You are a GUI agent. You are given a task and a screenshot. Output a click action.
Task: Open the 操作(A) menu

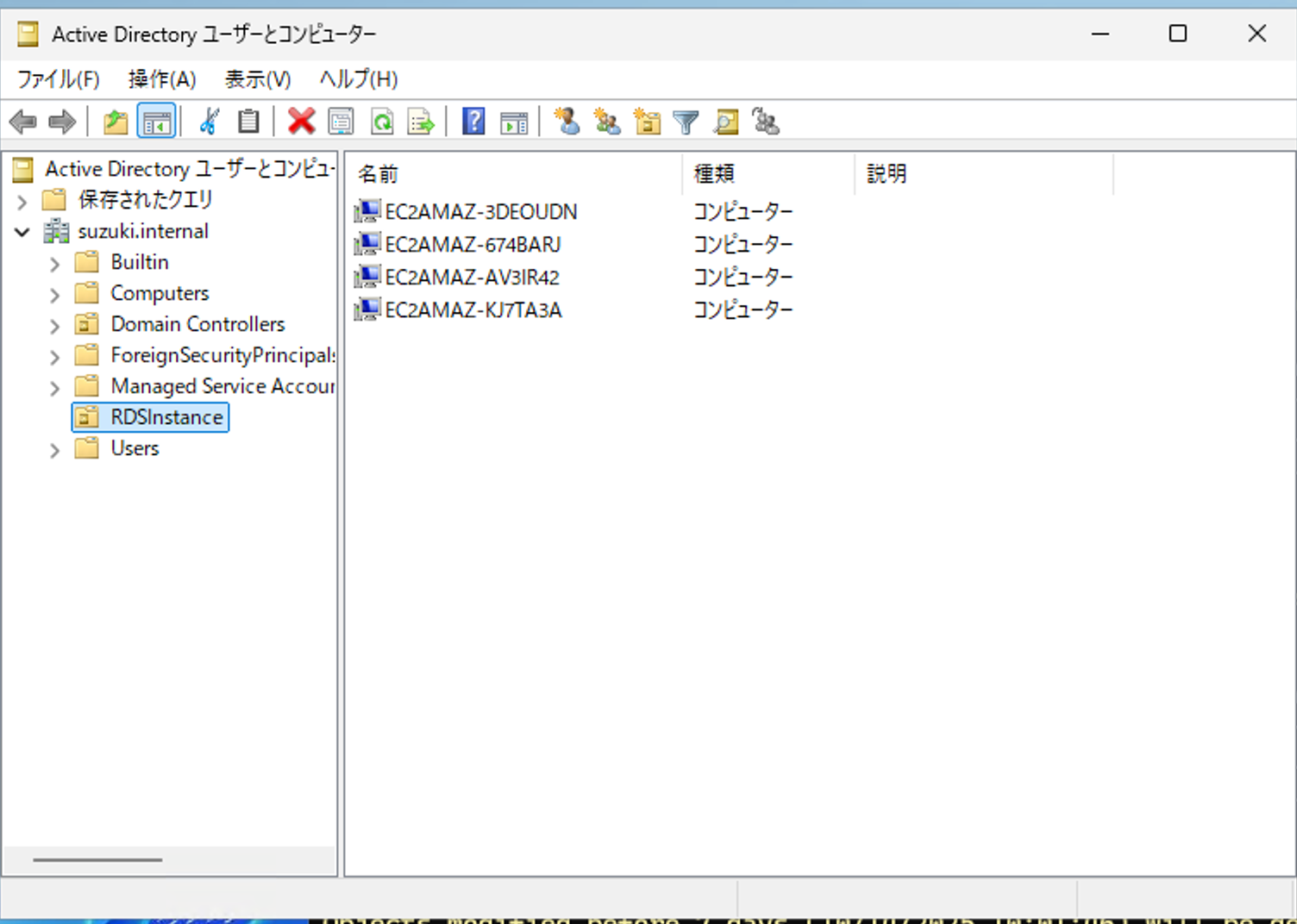coord(161,79)
